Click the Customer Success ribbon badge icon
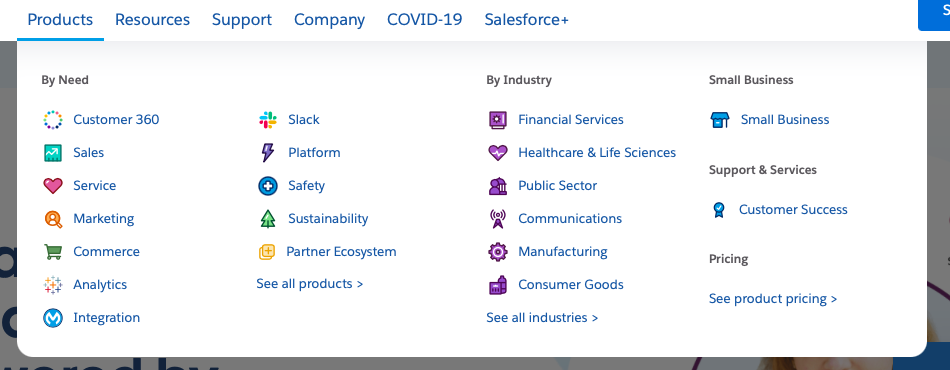 coord(719,210)
